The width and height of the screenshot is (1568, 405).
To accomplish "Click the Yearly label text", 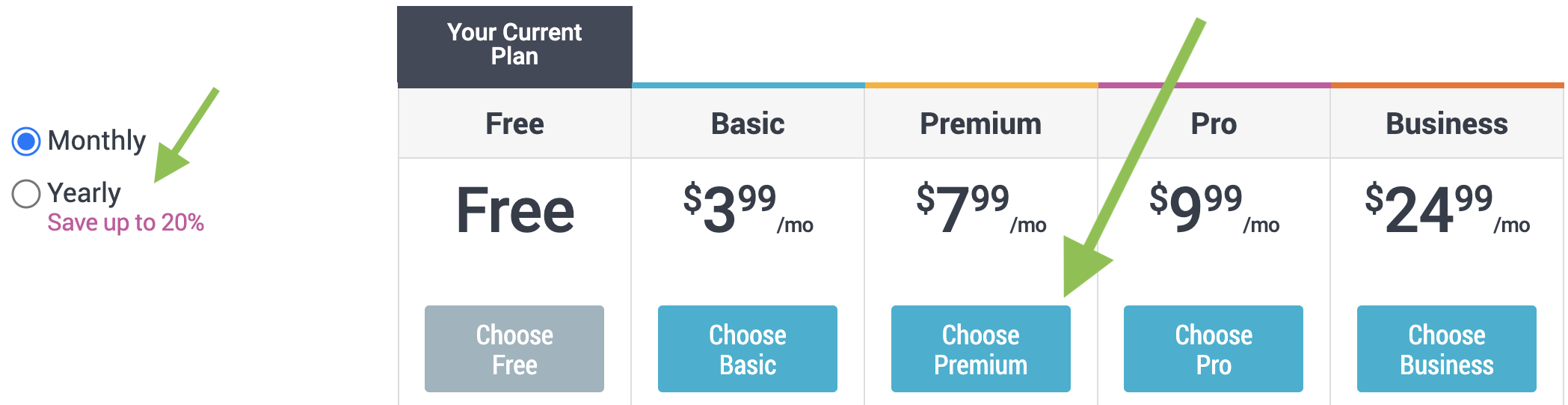I will (x=84, y=193).
